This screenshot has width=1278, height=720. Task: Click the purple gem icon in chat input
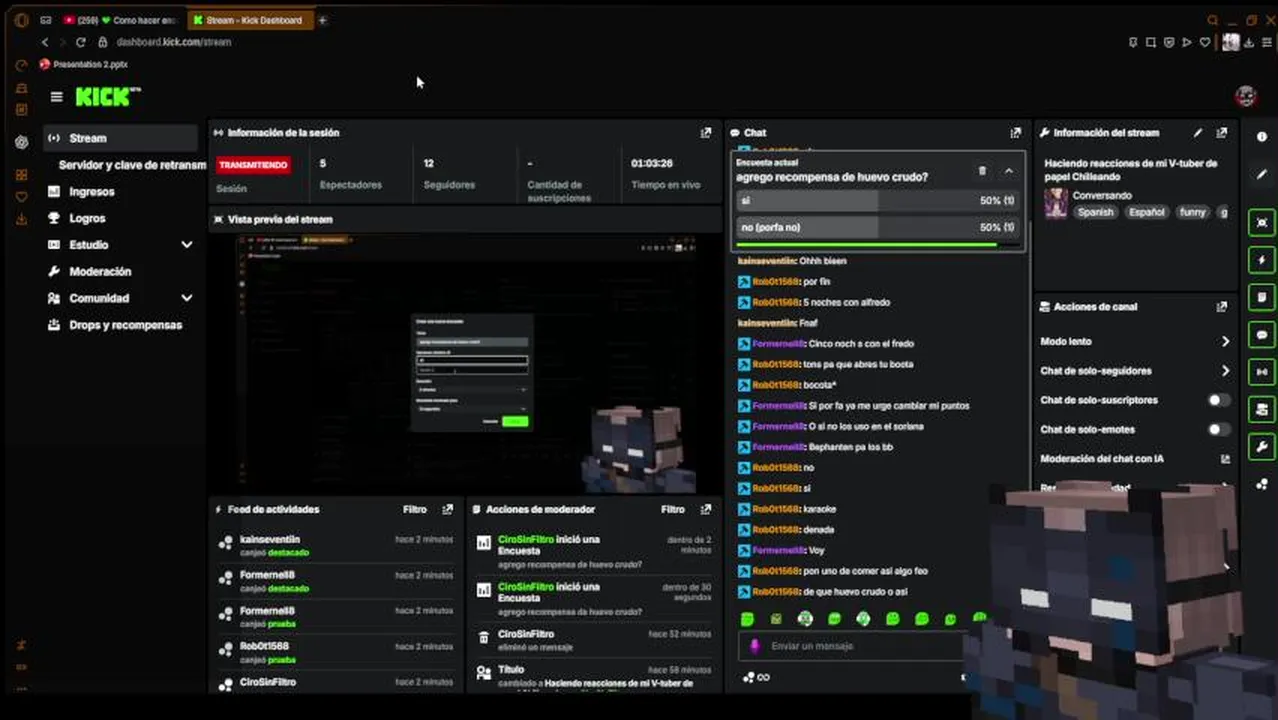coord(755,646)
